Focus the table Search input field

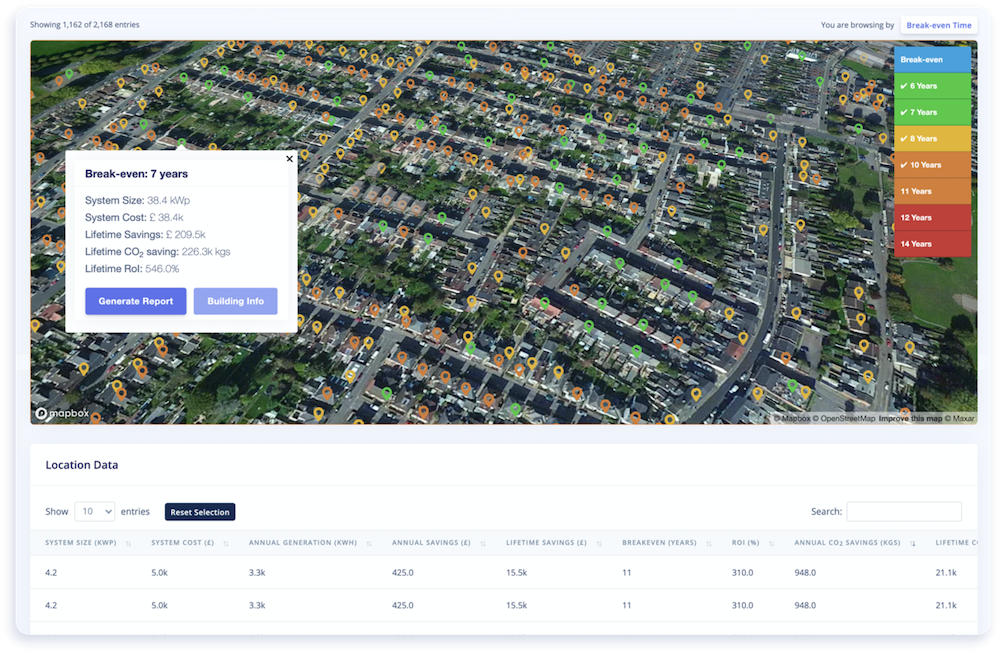(903, 511)
